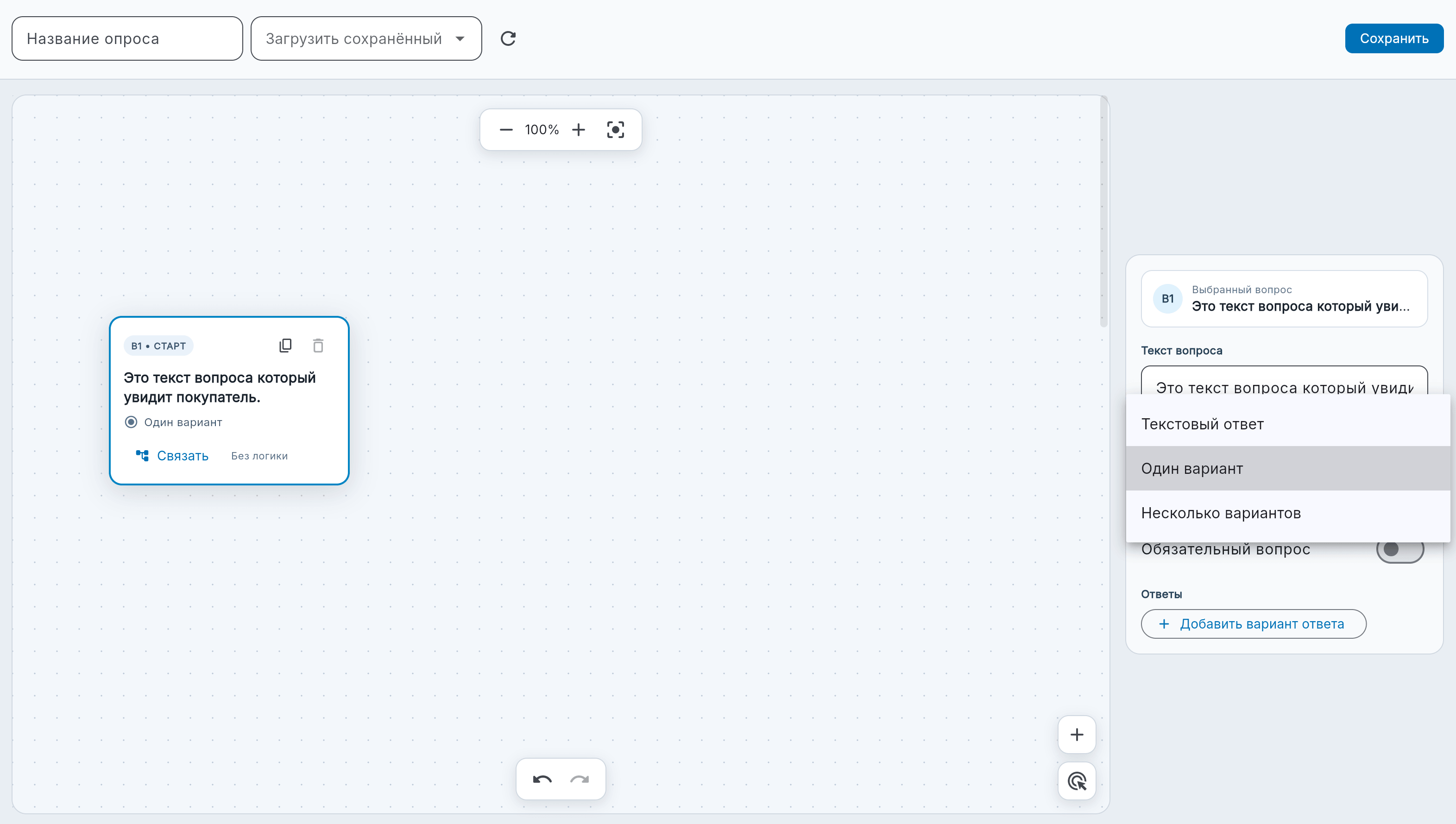The width and height of the screenshot is (1456, 824).
Task: Duplicate question card В1 with copy icon
Action: [285, 345]
